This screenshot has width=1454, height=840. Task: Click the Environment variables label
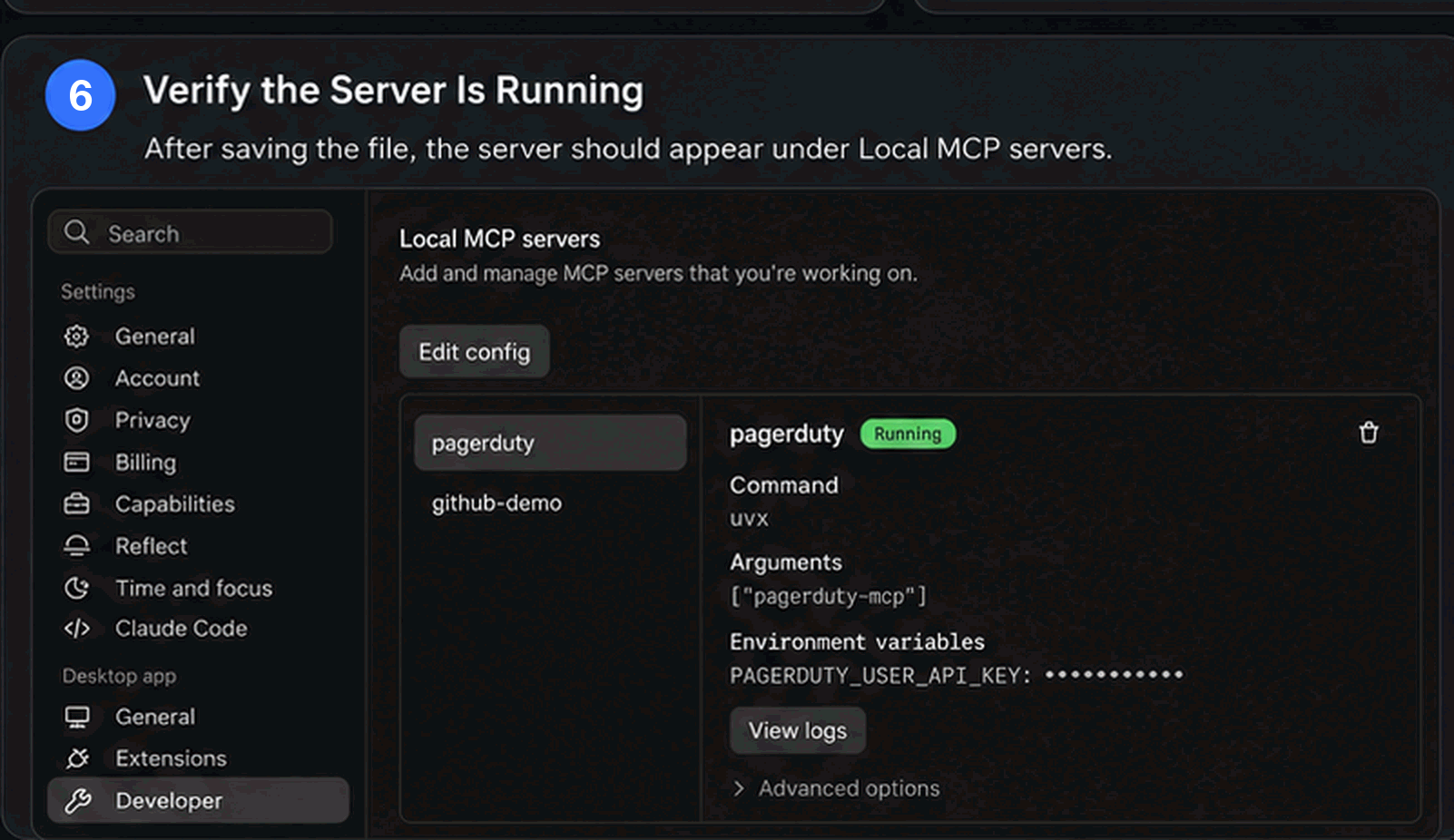pyautogui.click(x=857, y=642)
